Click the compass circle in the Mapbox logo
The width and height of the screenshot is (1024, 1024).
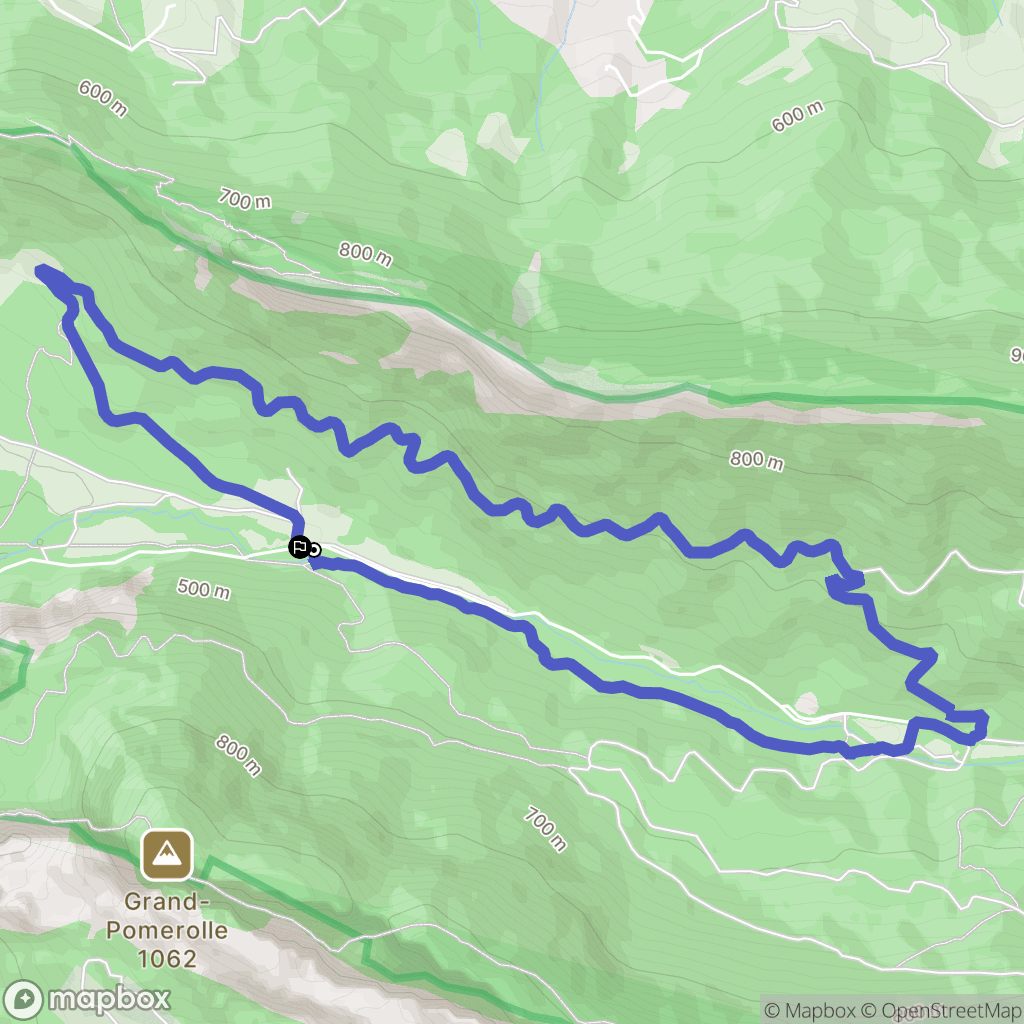24,1000
